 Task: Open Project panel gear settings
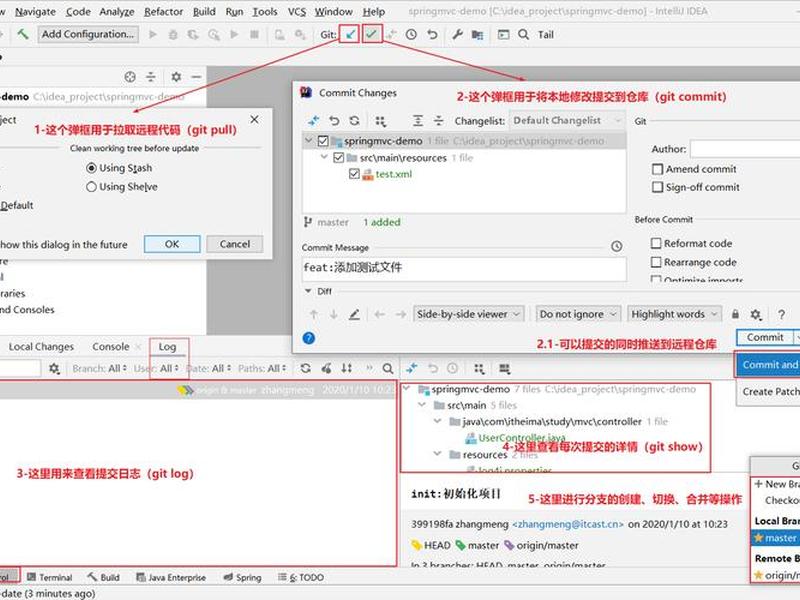click(176, 77)
